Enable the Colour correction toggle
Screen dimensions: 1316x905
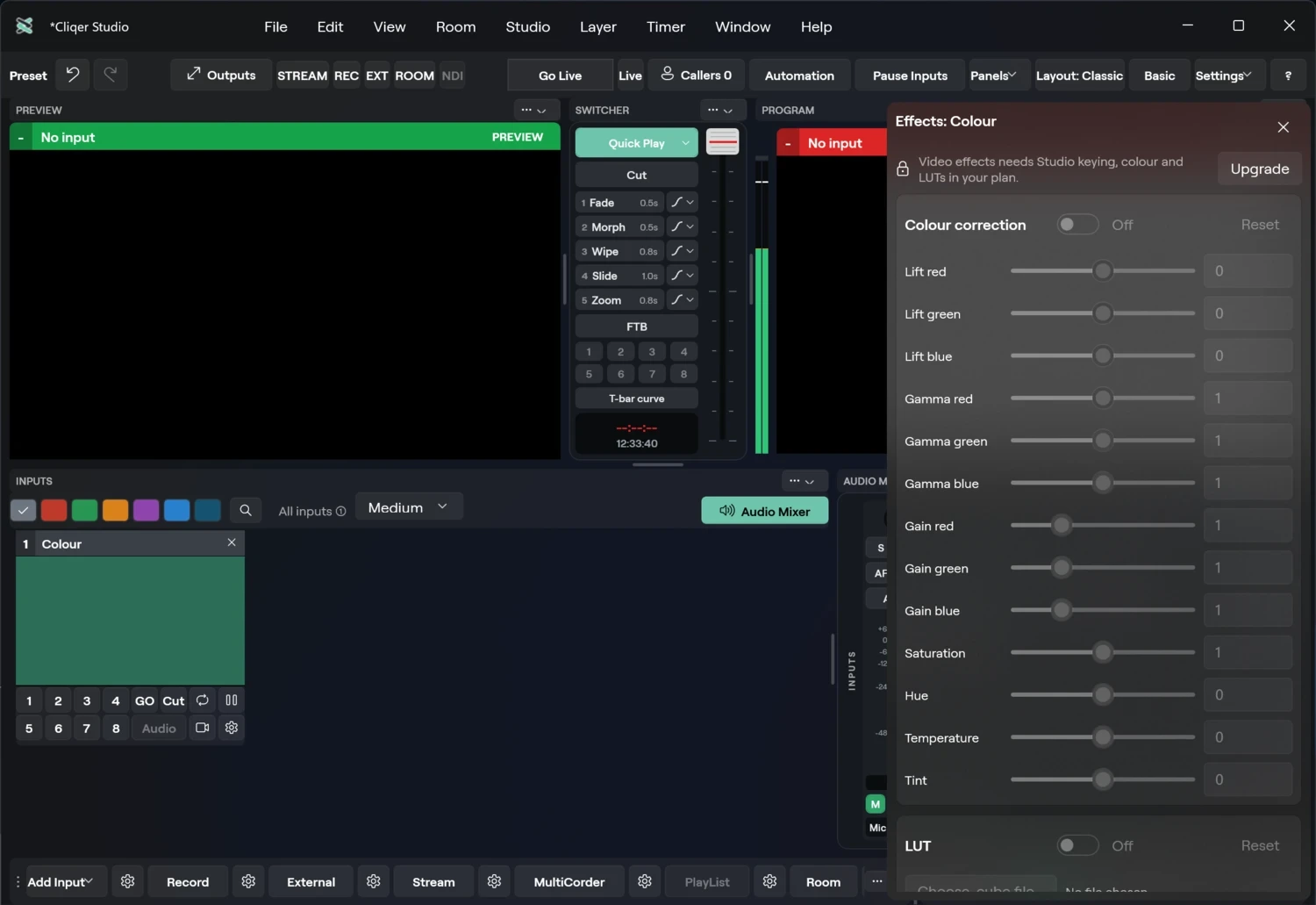pos(1077,225)
